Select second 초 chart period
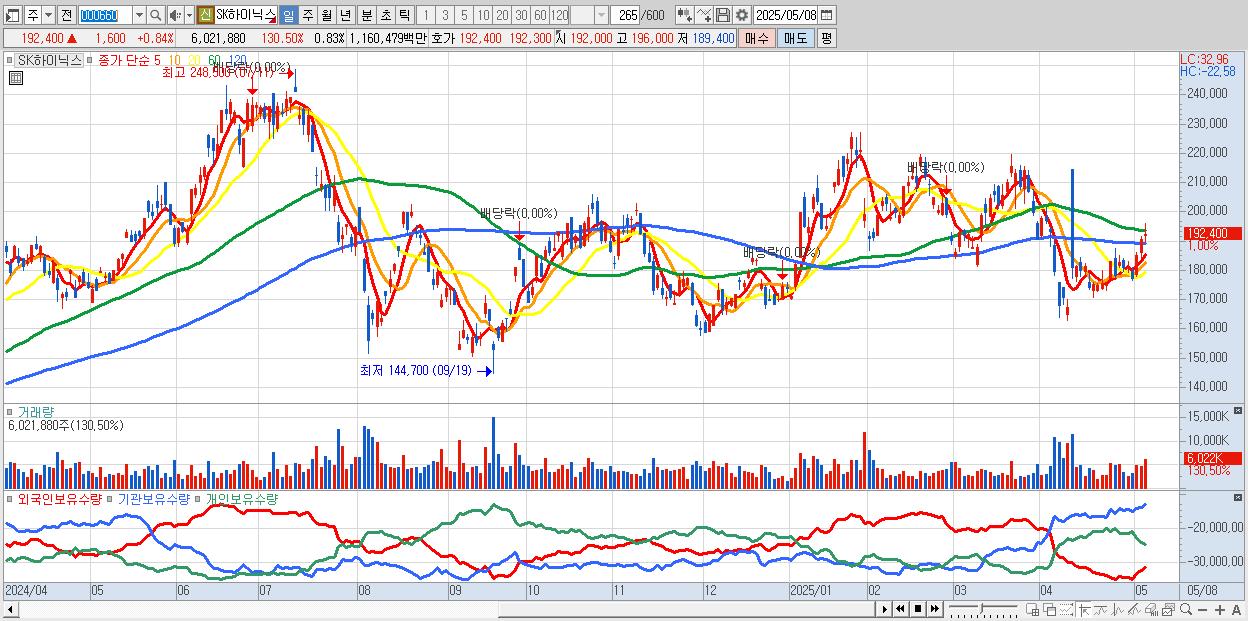The height and width of the screenshot is (621, 1248). point(385,15)
